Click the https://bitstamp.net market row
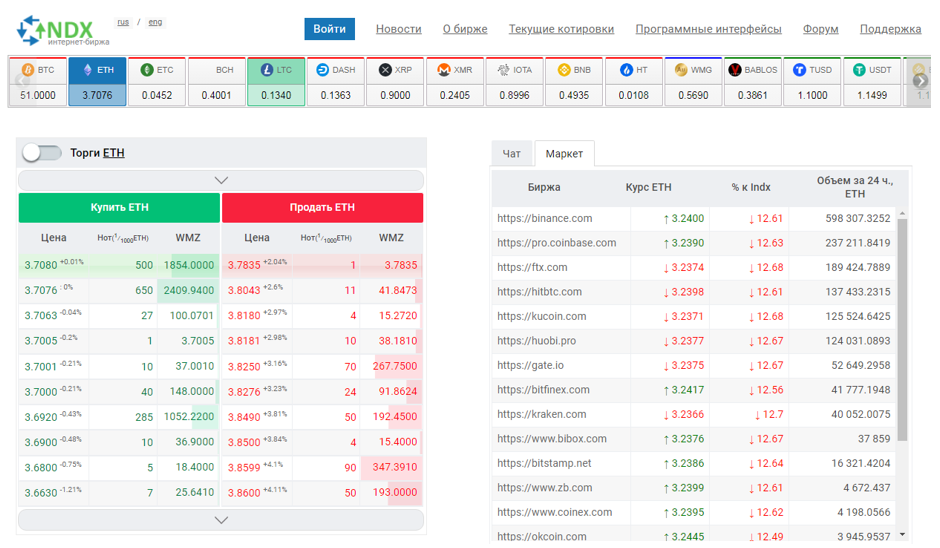Viewport: 940px width, 548px height. point(694,463)
